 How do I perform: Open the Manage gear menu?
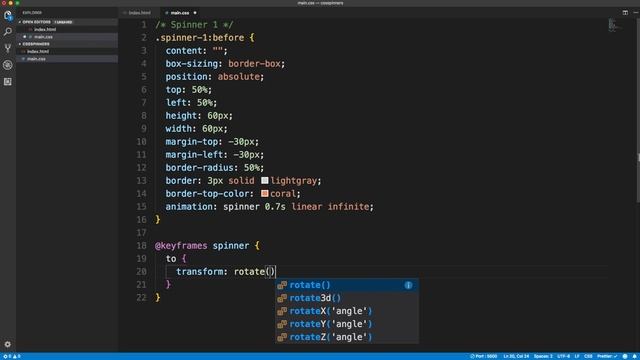point(8,344)
